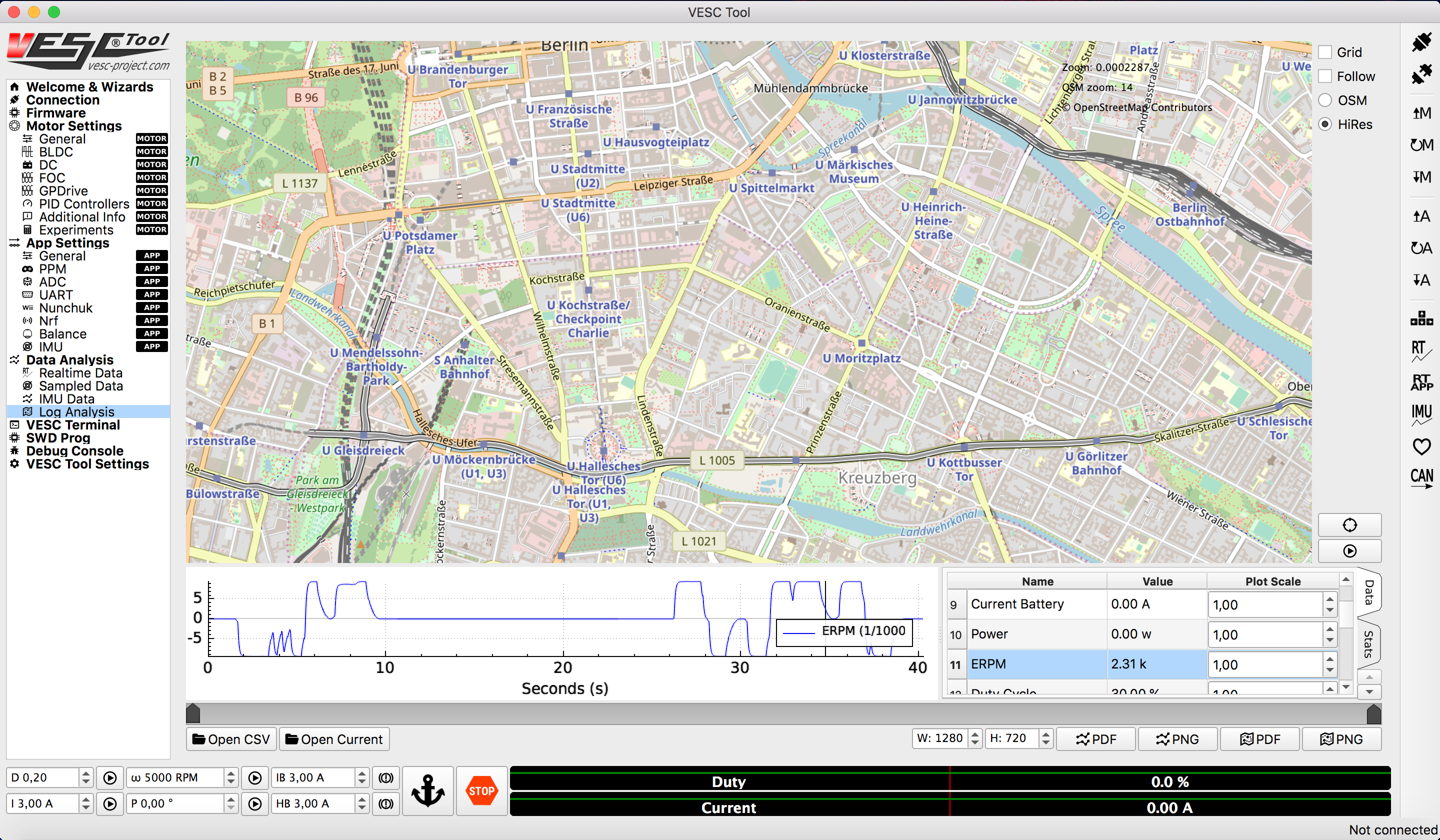
Task: Click the red STOP sign icon
Action: tap(481, 791)
